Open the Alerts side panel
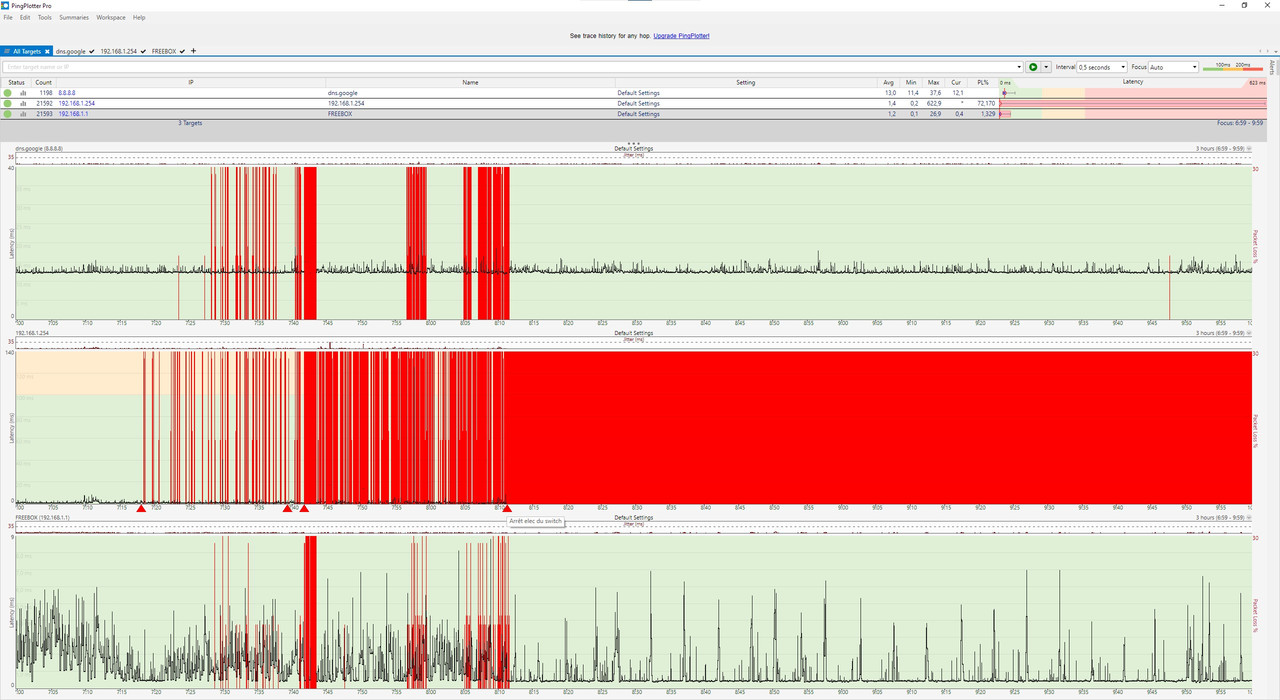 (1273, 68)
